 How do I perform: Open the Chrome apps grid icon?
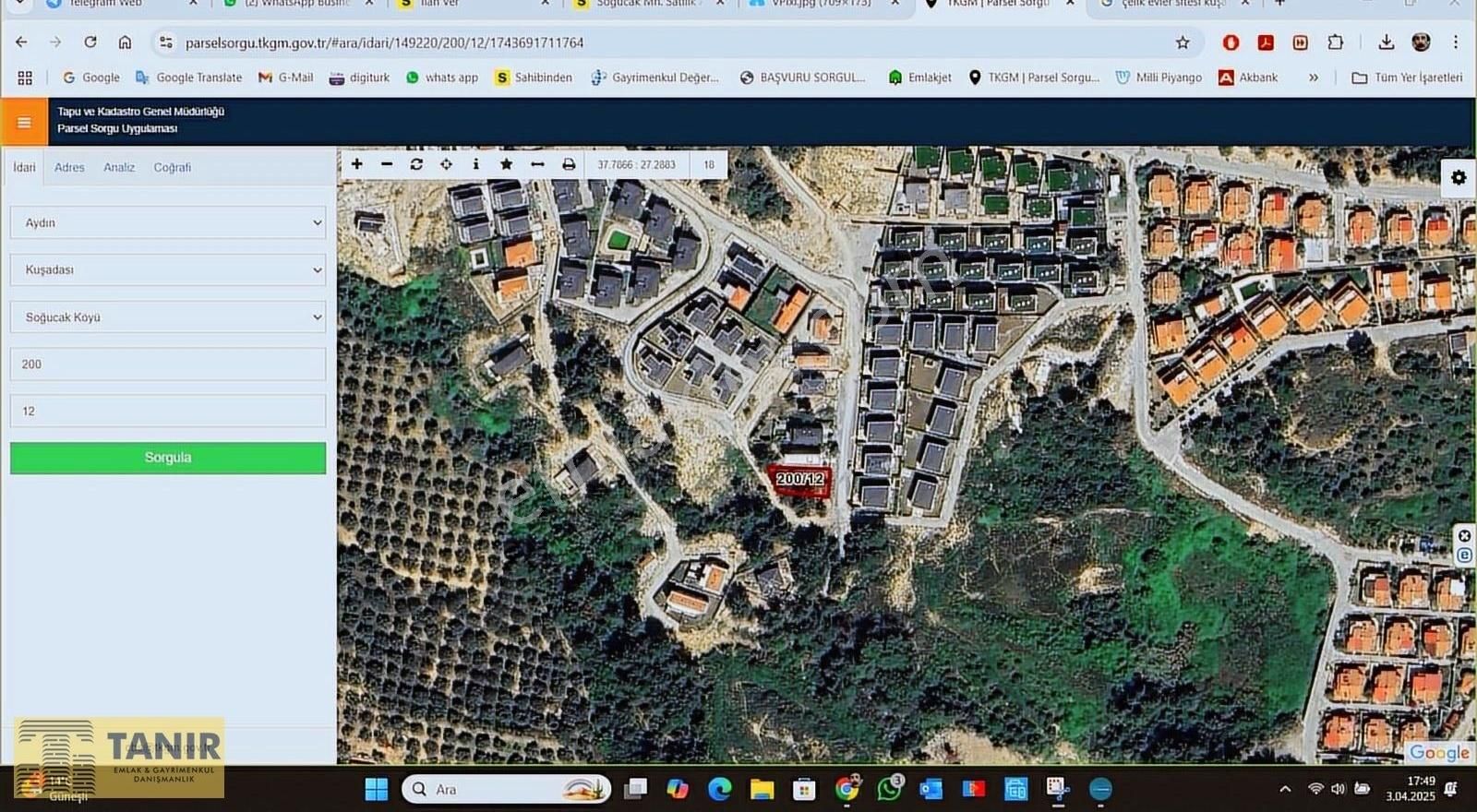pos(25,78)
